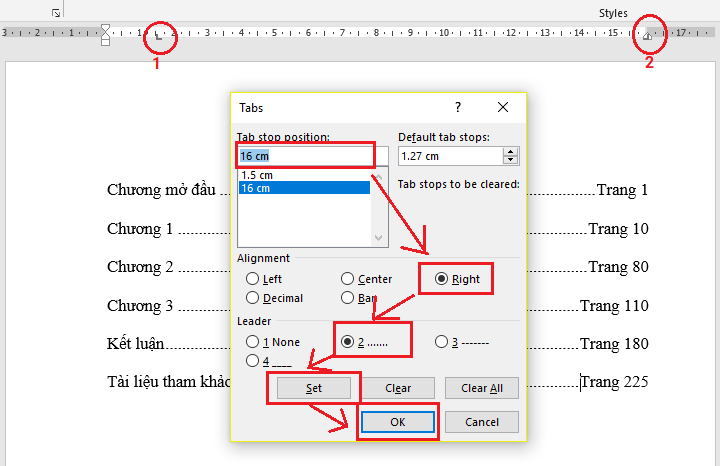This screenshot has width=720, height=466.
Task: Select Bar alignment option
Action: [x=348, y=298]
